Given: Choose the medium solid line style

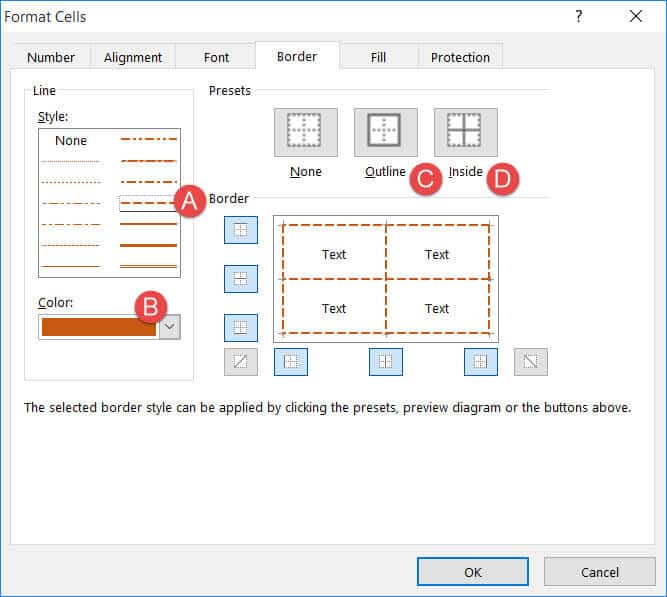Looking at the screenshot, I should [x=148, y=224].
